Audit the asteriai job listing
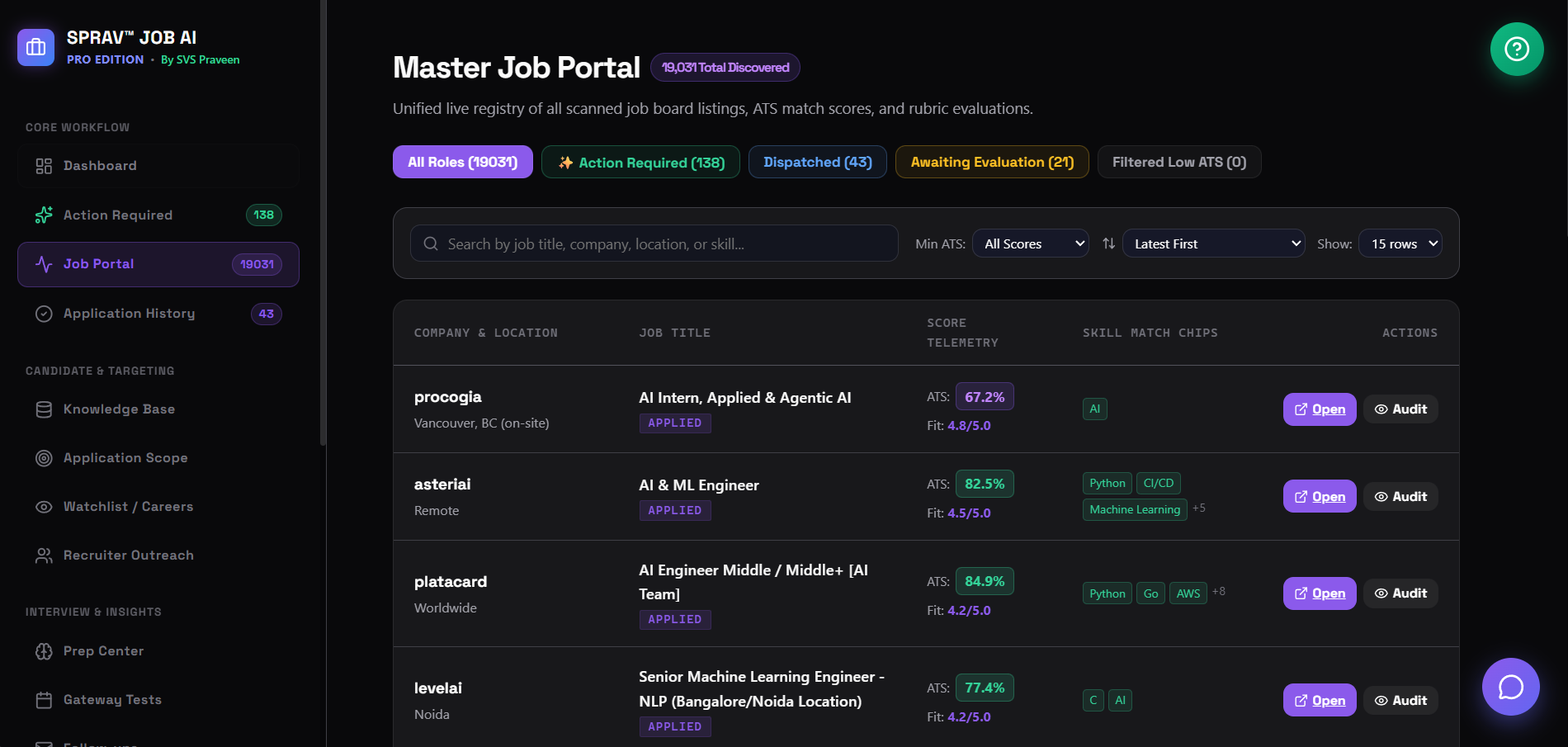1568x747 pixels. tap(1400, 497)
